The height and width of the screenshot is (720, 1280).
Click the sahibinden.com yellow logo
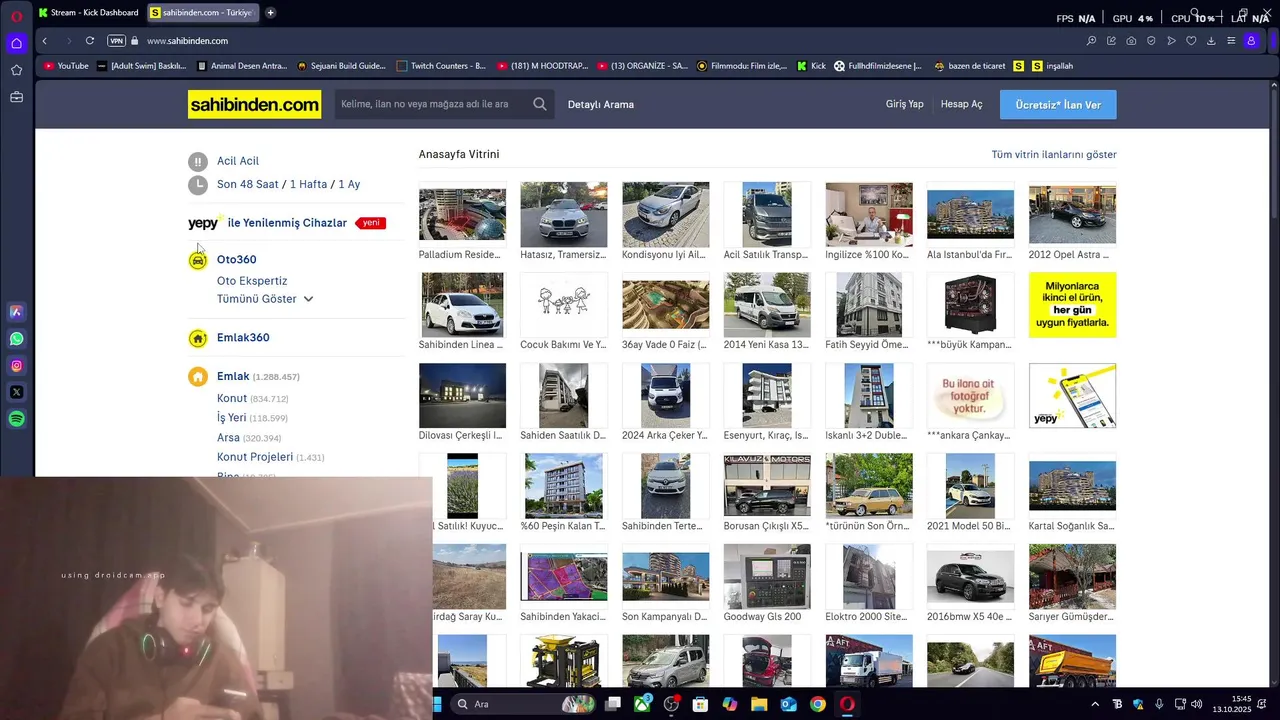pyautogui.click(x=255, y=104)
